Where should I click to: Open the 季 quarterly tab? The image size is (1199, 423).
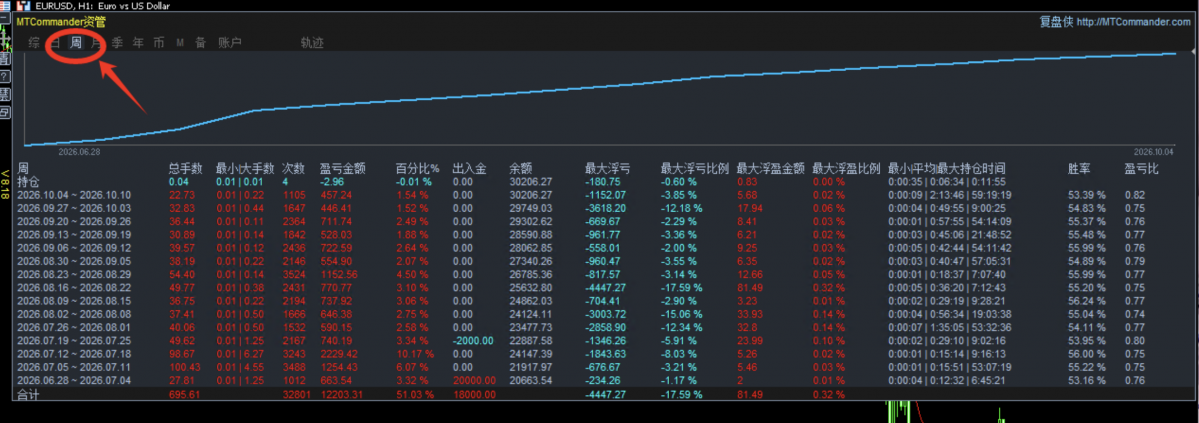click(117, 43)
